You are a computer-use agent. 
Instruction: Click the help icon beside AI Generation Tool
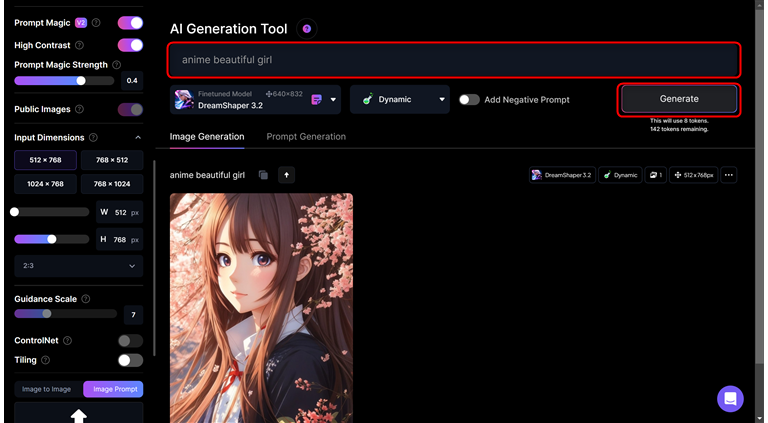[307, 29]
